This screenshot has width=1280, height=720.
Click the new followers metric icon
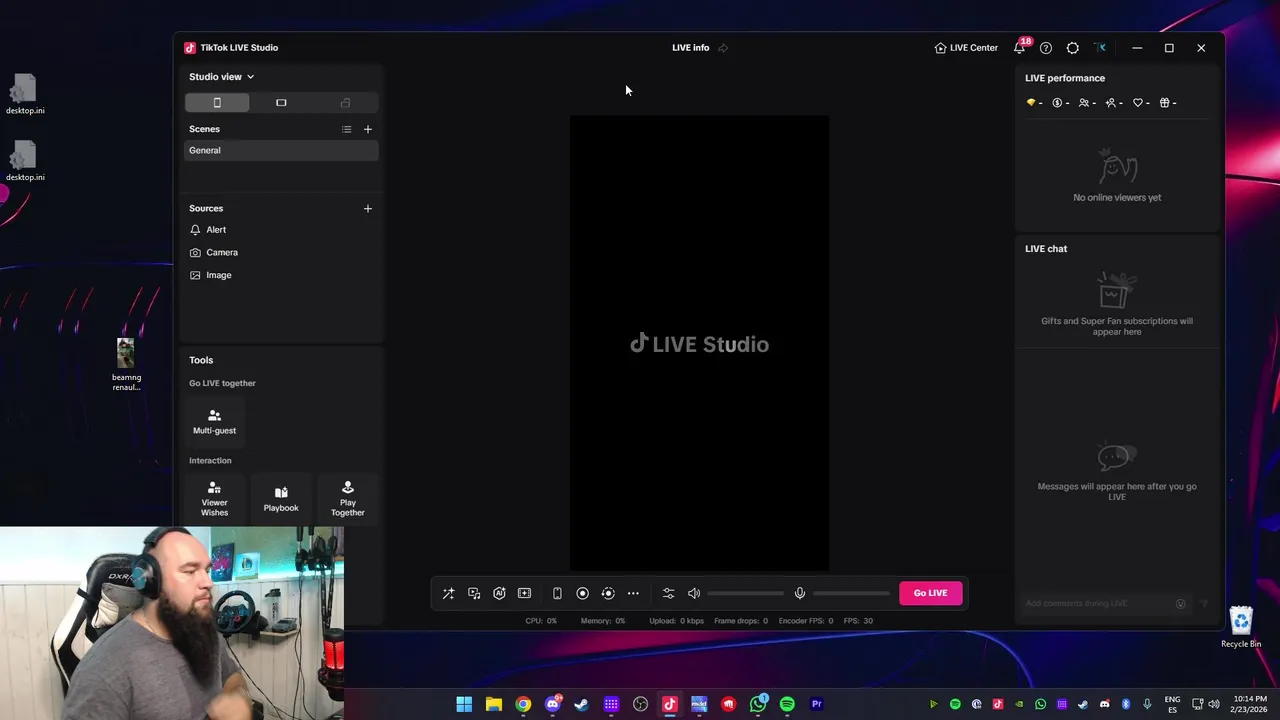pyautogui.click(x=1114, y=103)
